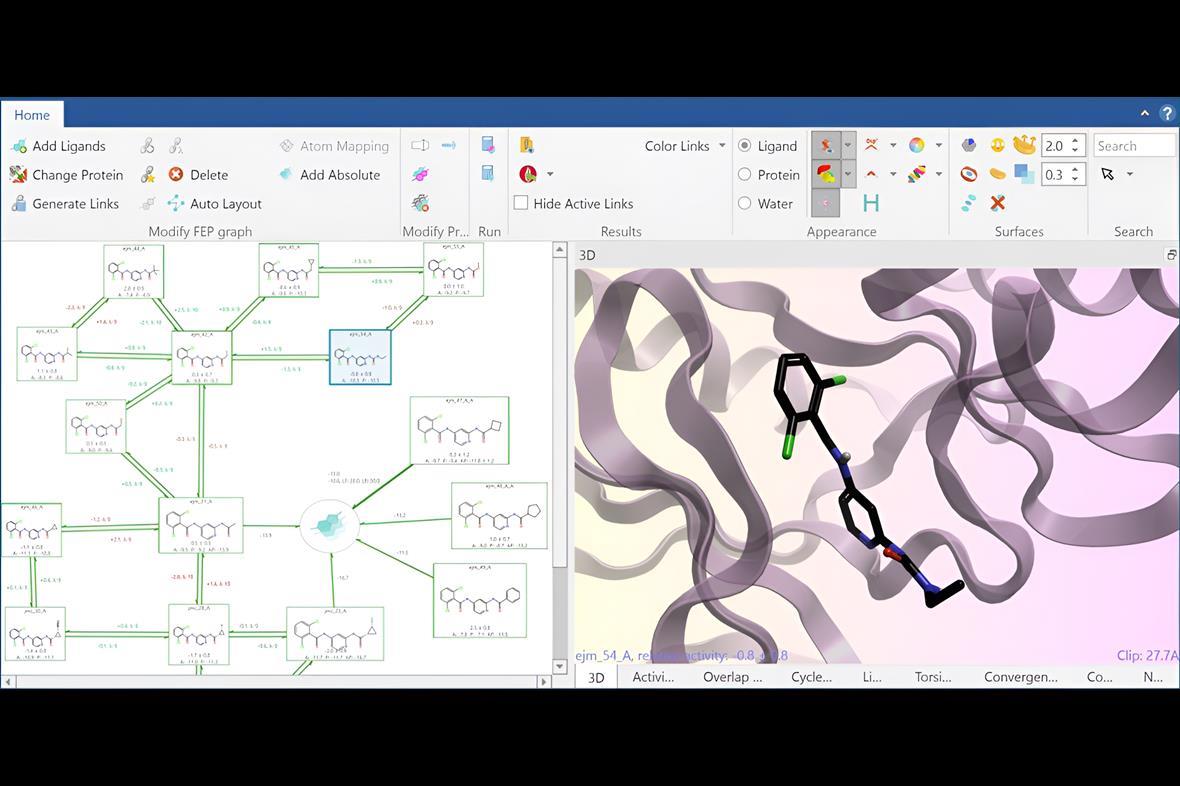
Task: Open dropdown beside red flame results icon
Action: (550, 175)
